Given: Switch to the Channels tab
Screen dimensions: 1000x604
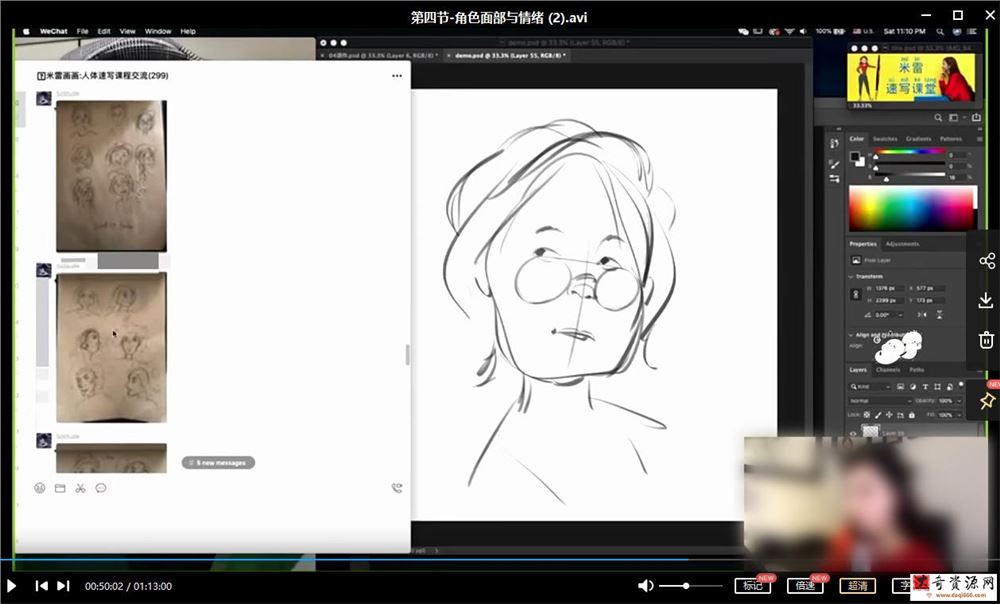Looking at the screenshot, I should click(x=887, y=370).
